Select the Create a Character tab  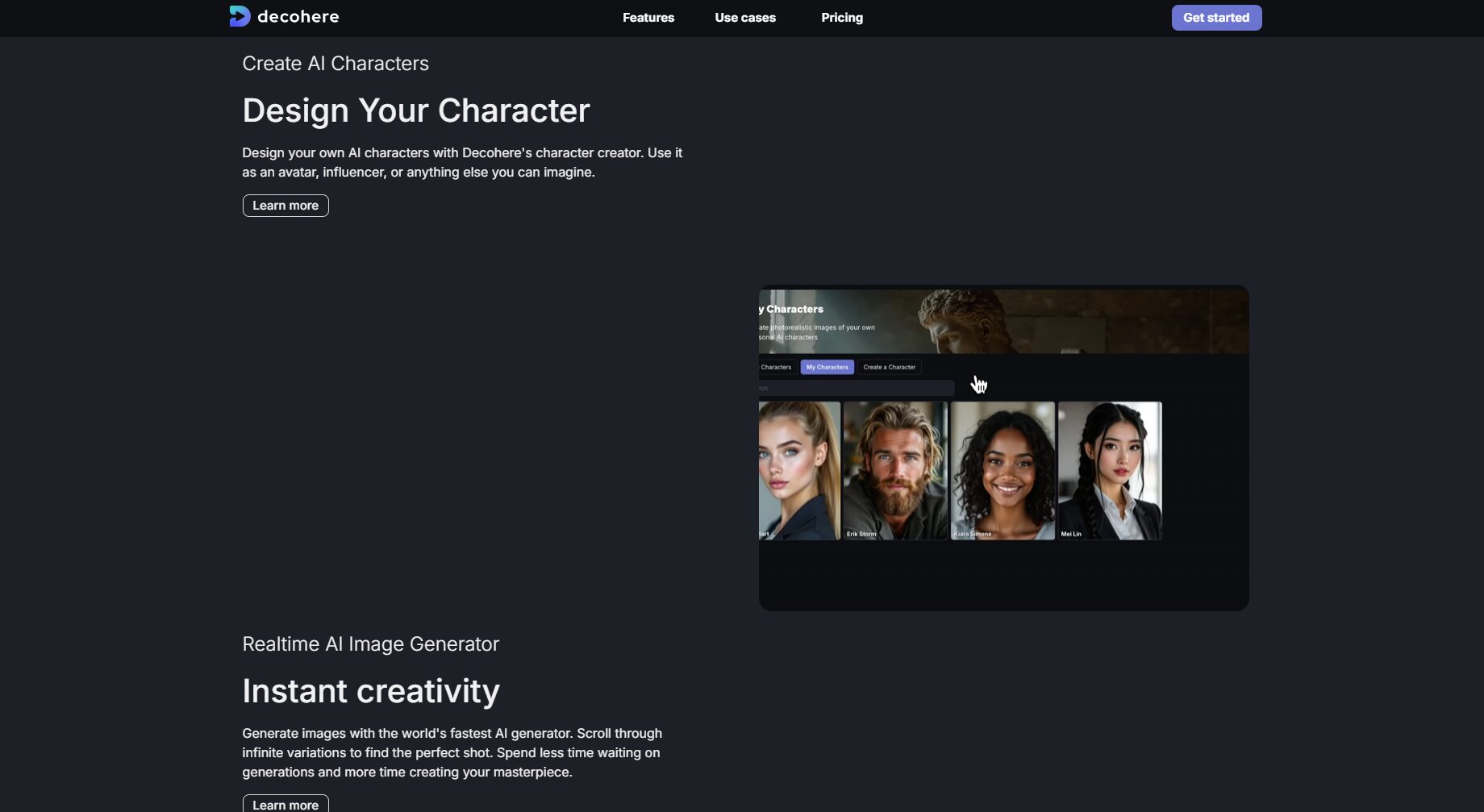coord(889,367)
